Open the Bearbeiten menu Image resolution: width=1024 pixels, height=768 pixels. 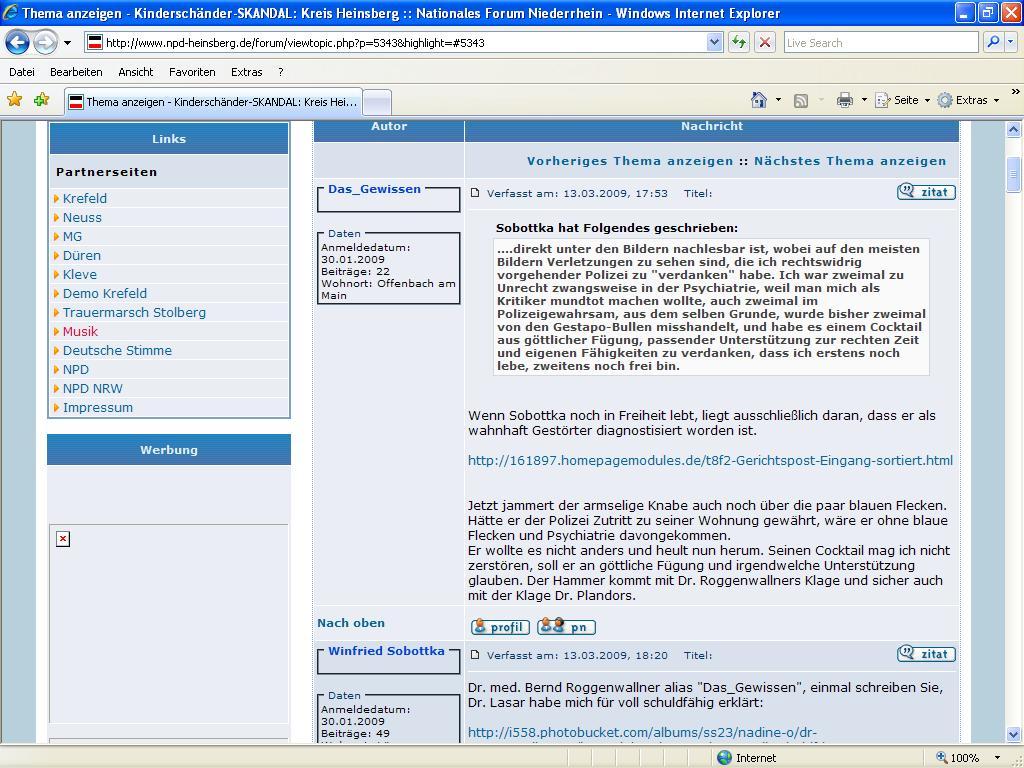(76, 72)
